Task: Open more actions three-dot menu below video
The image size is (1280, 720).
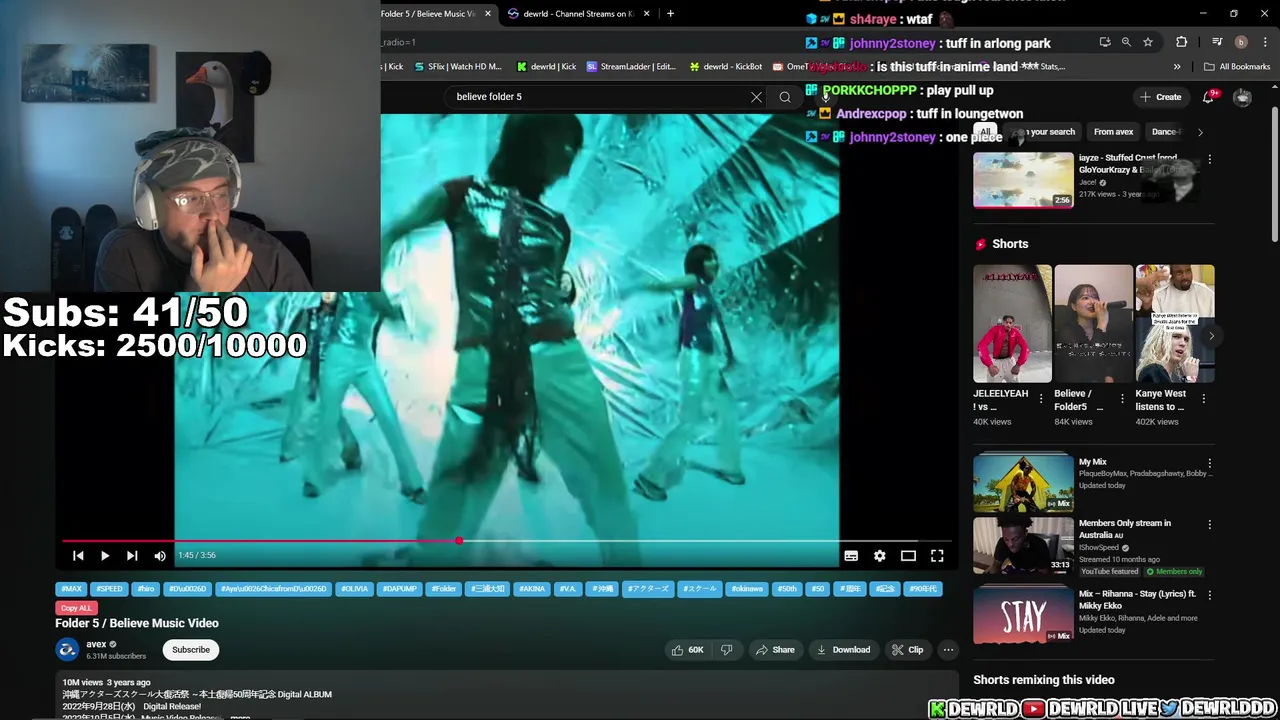Action: pos(948,650)
